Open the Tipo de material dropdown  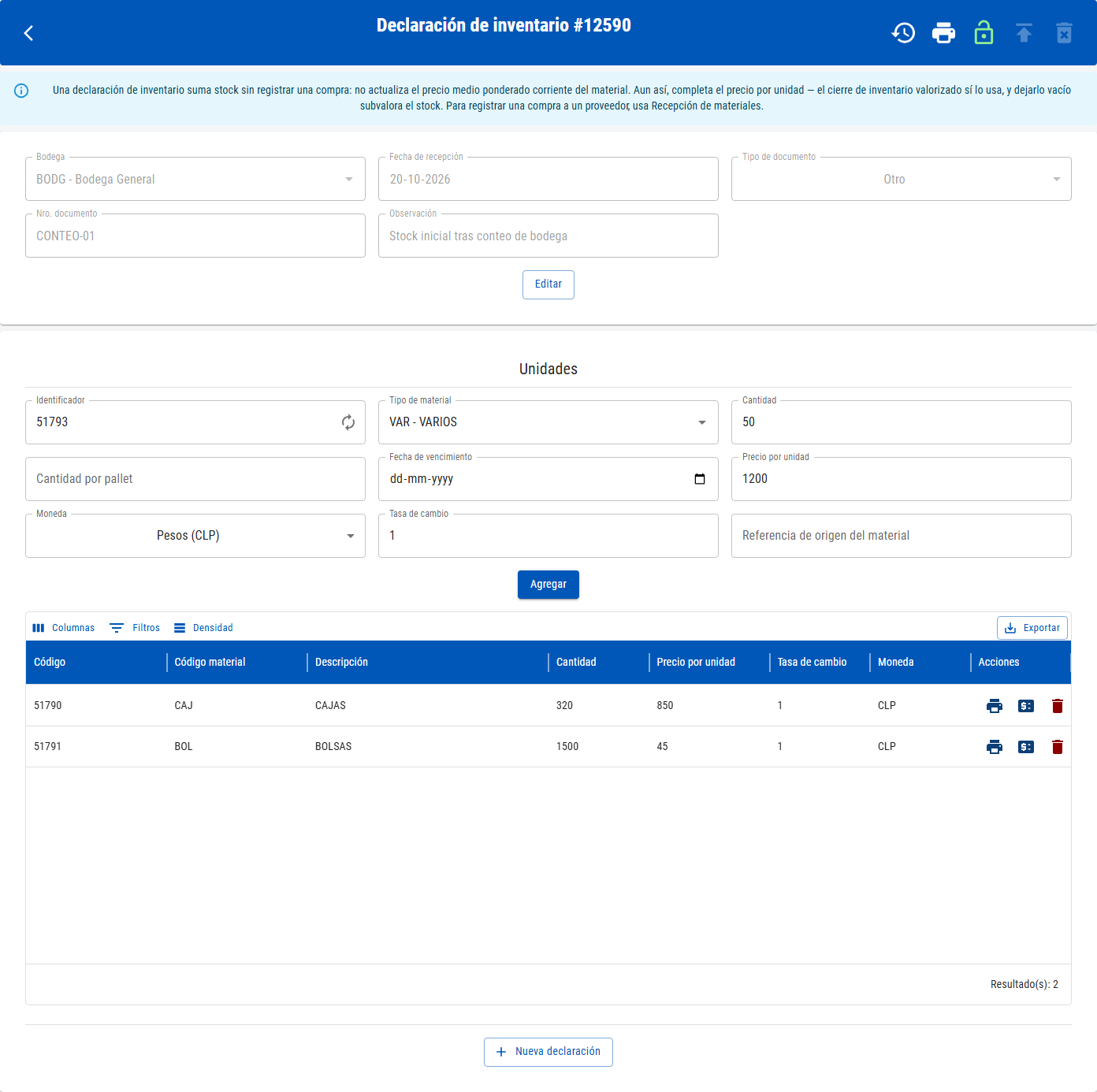pyautogui.click(x=548, y=422)
